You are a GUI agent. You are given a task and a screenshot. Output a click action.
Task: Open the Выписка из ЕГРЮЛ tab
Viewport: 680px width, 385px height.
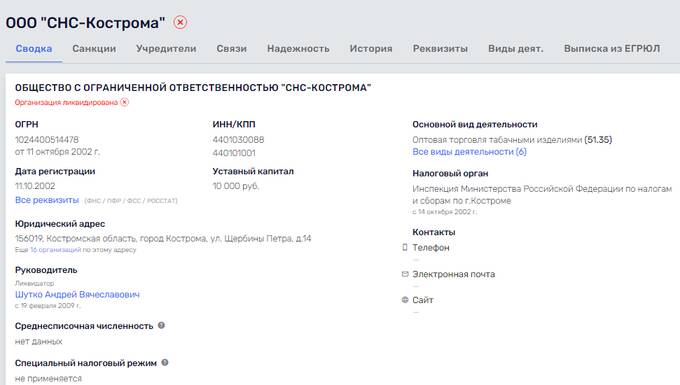tap(612, 49)
